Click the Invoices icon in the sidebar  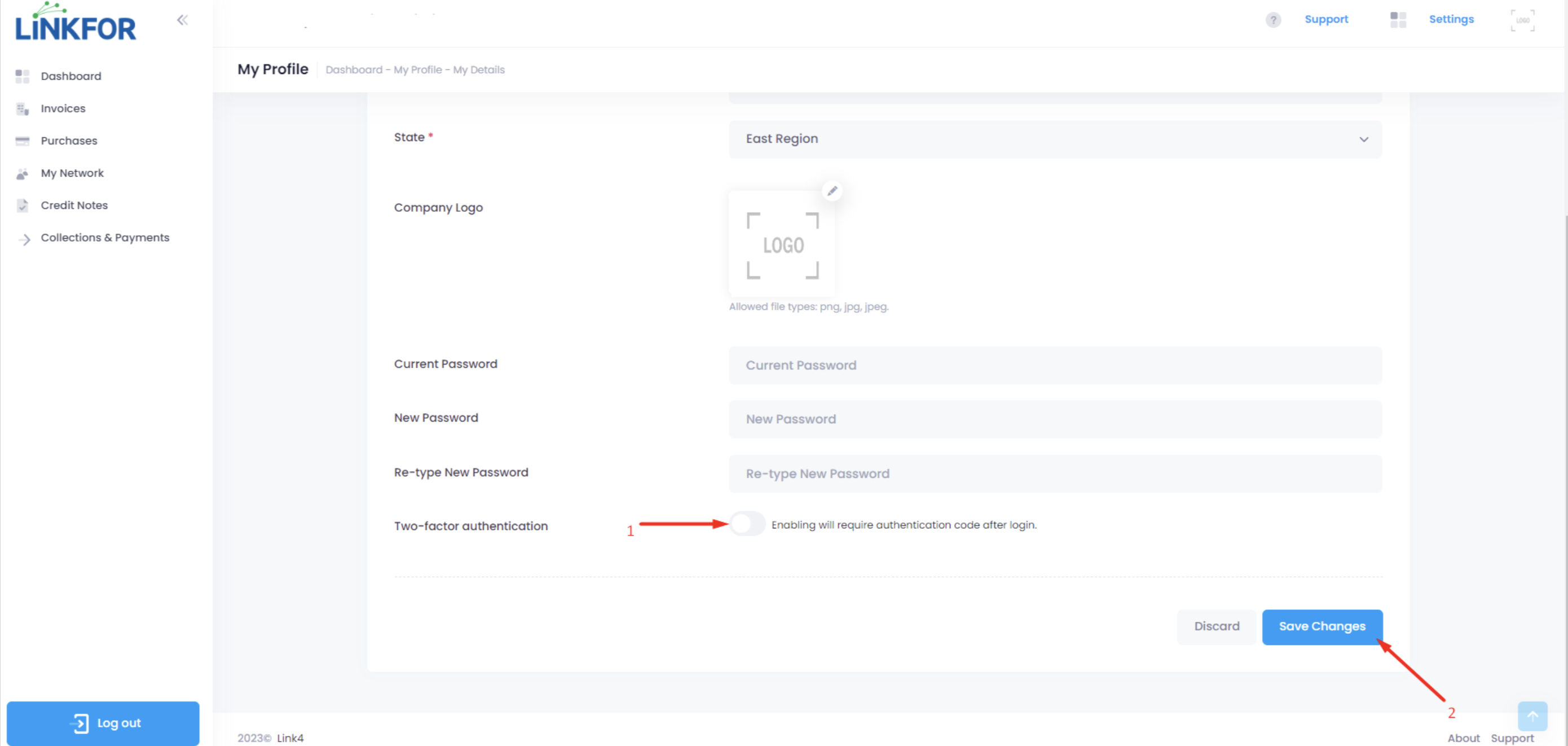23,108
